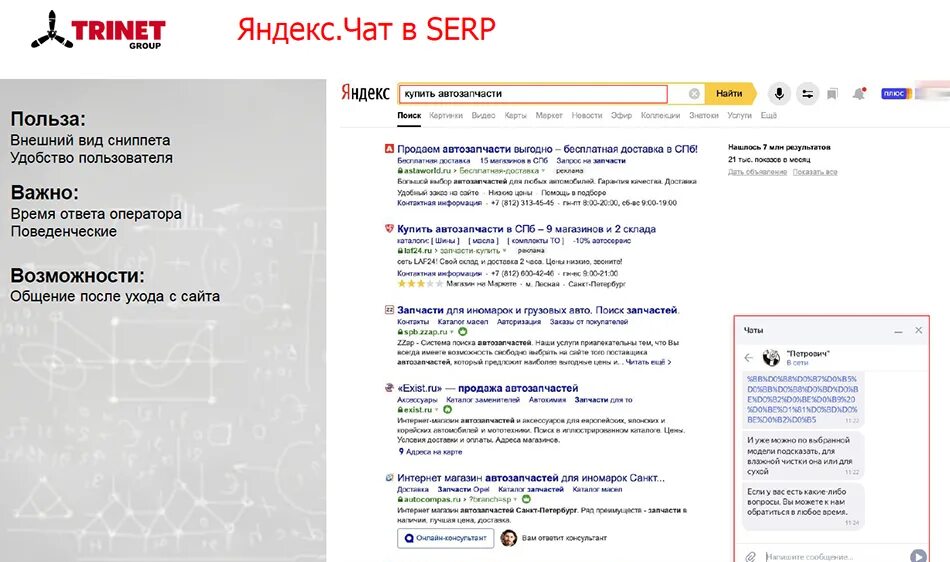This screenshot has width=950, height=562.
Task: Click the Yandex logo
Action: (x=365, y=93)
